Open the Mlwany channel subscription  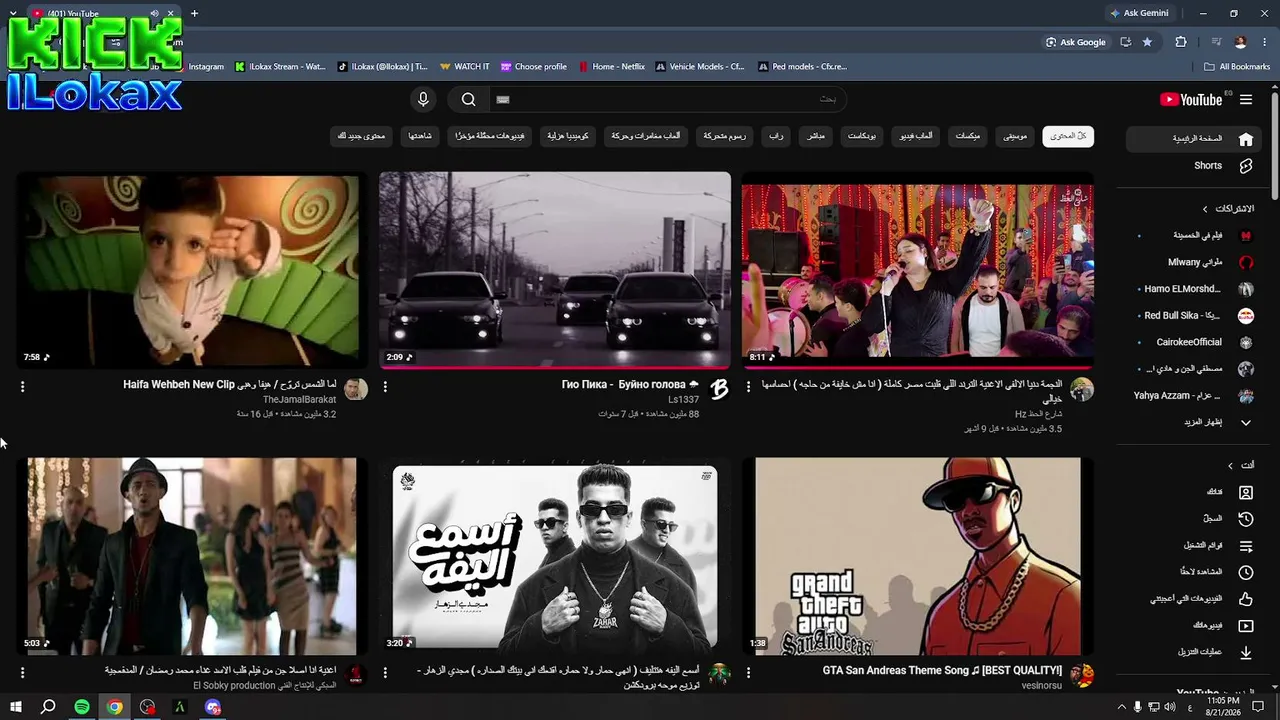(x=1196, y=262)
